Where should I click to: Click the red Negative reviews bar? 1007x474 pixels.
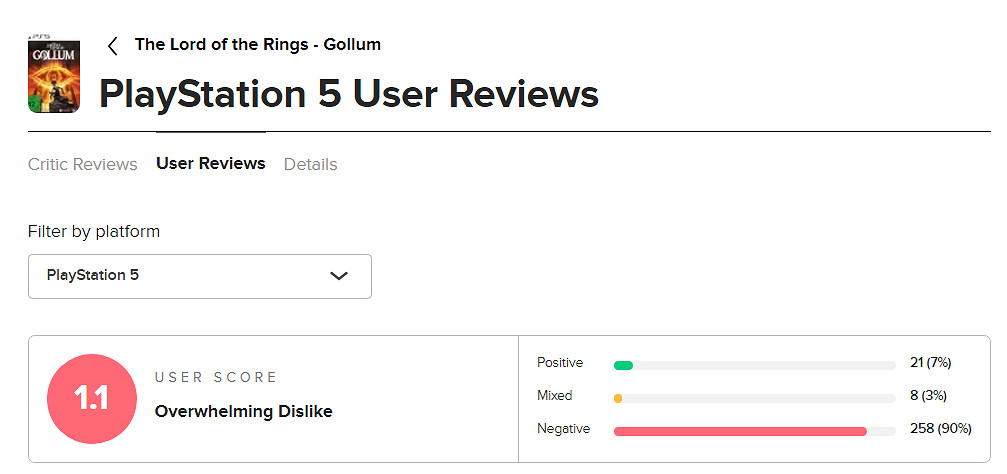pyautogui.click(x=740, y=431)
